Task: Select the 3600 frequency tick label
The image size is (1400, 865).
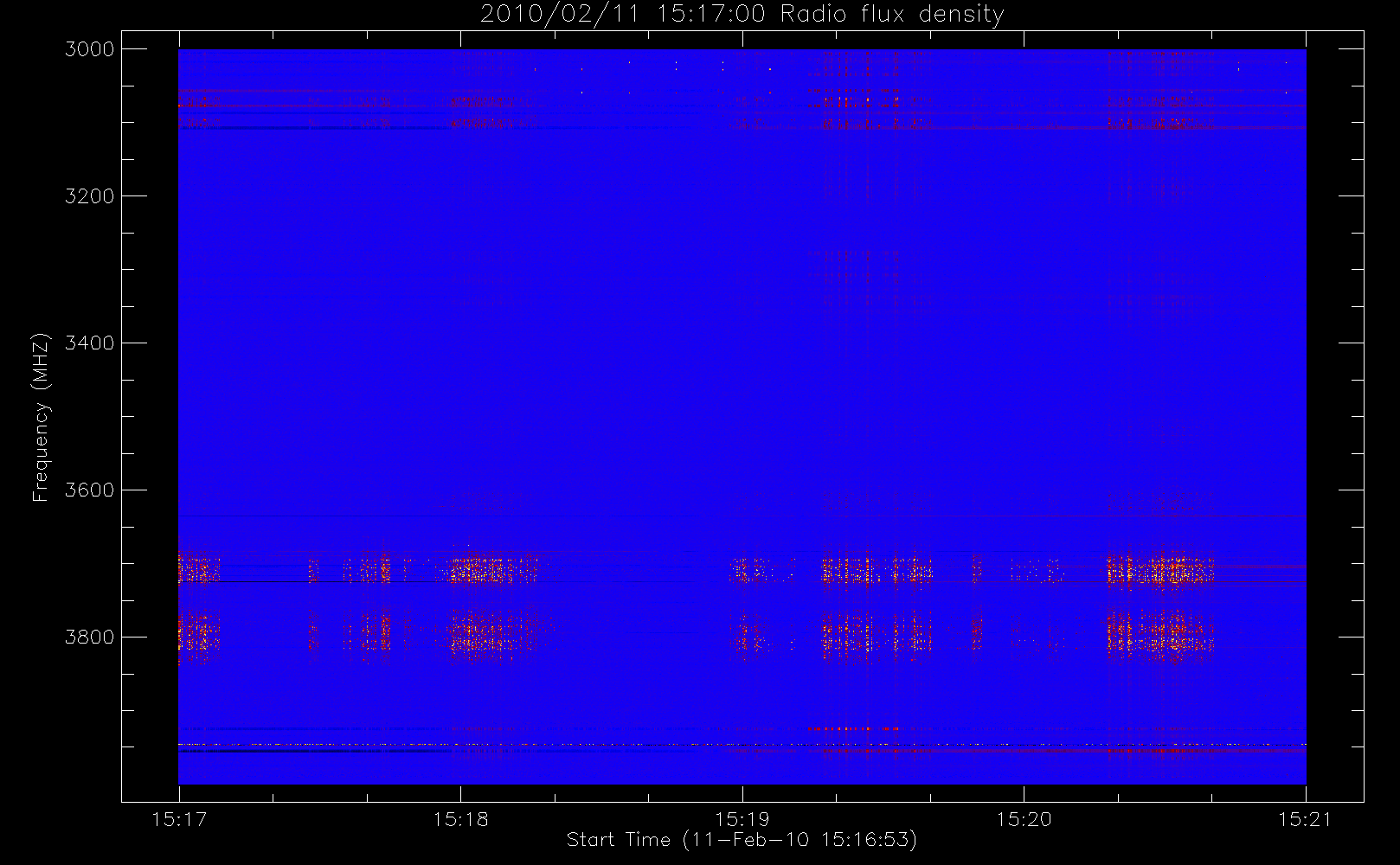Action: click(x=90, y=490)
